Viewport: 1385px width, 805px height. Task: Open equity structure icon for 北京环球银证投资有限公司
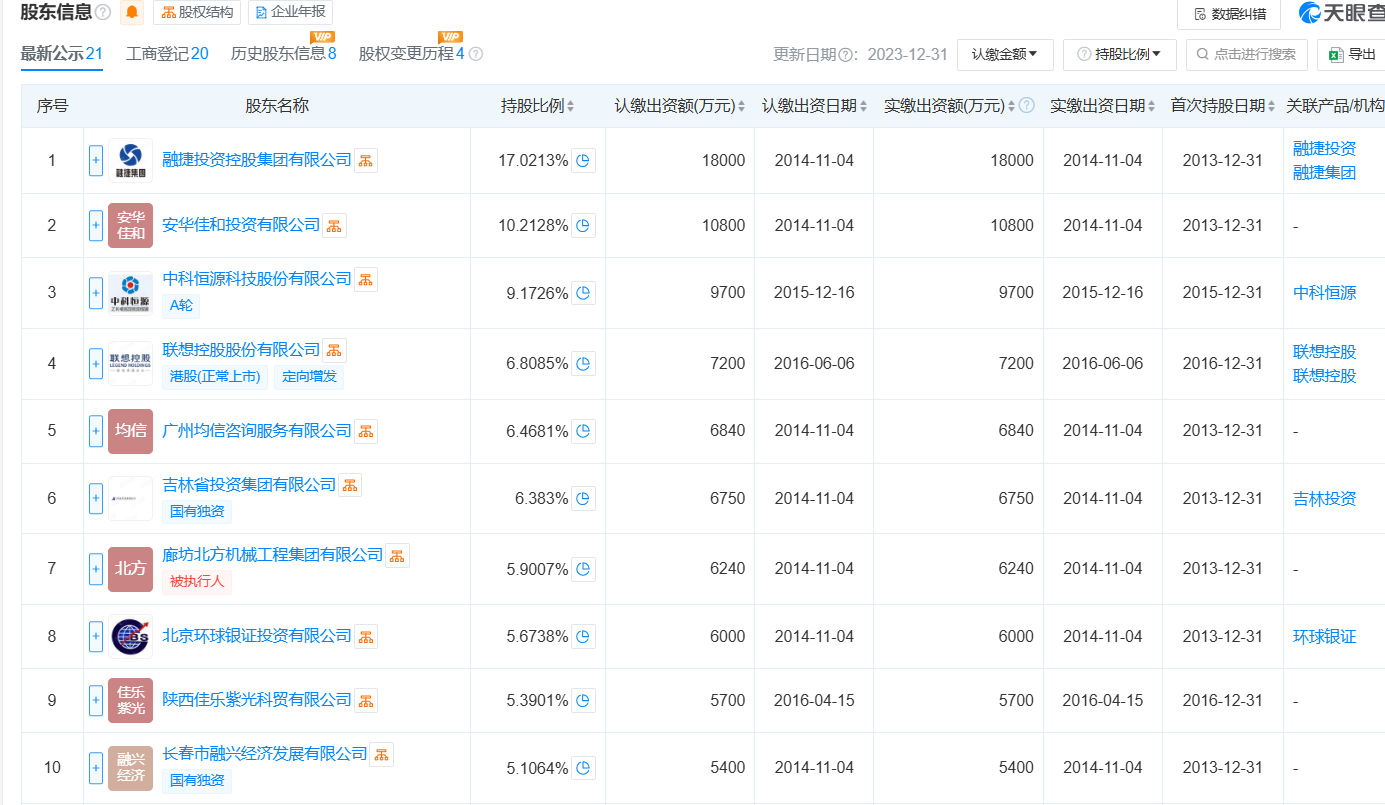coord(366,636)
